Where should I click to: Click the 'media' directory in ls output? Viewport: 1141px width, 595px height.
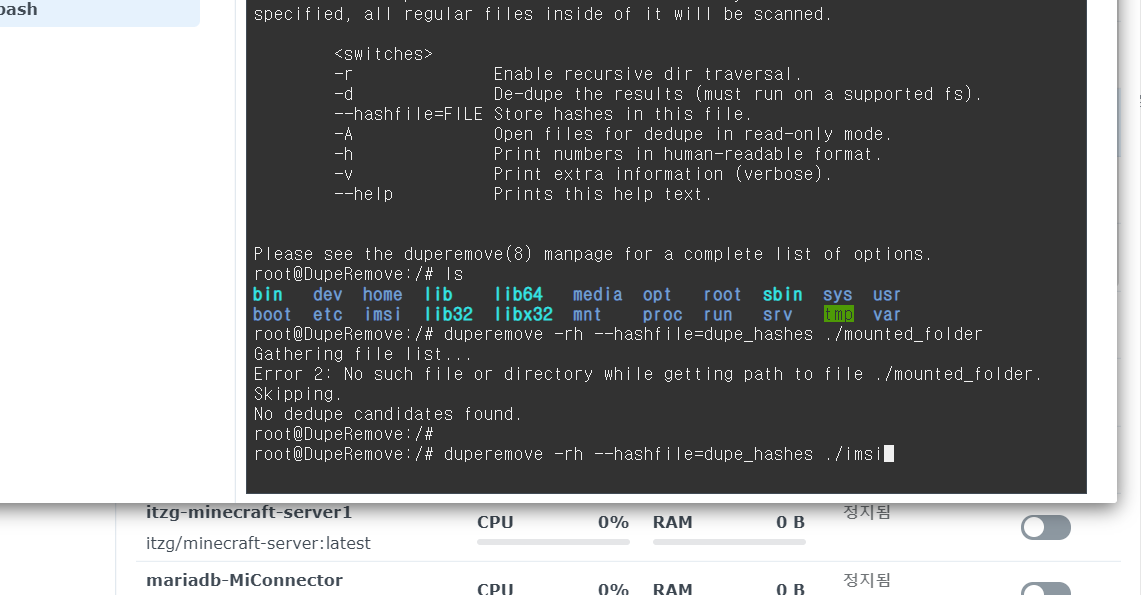(597, 295)
